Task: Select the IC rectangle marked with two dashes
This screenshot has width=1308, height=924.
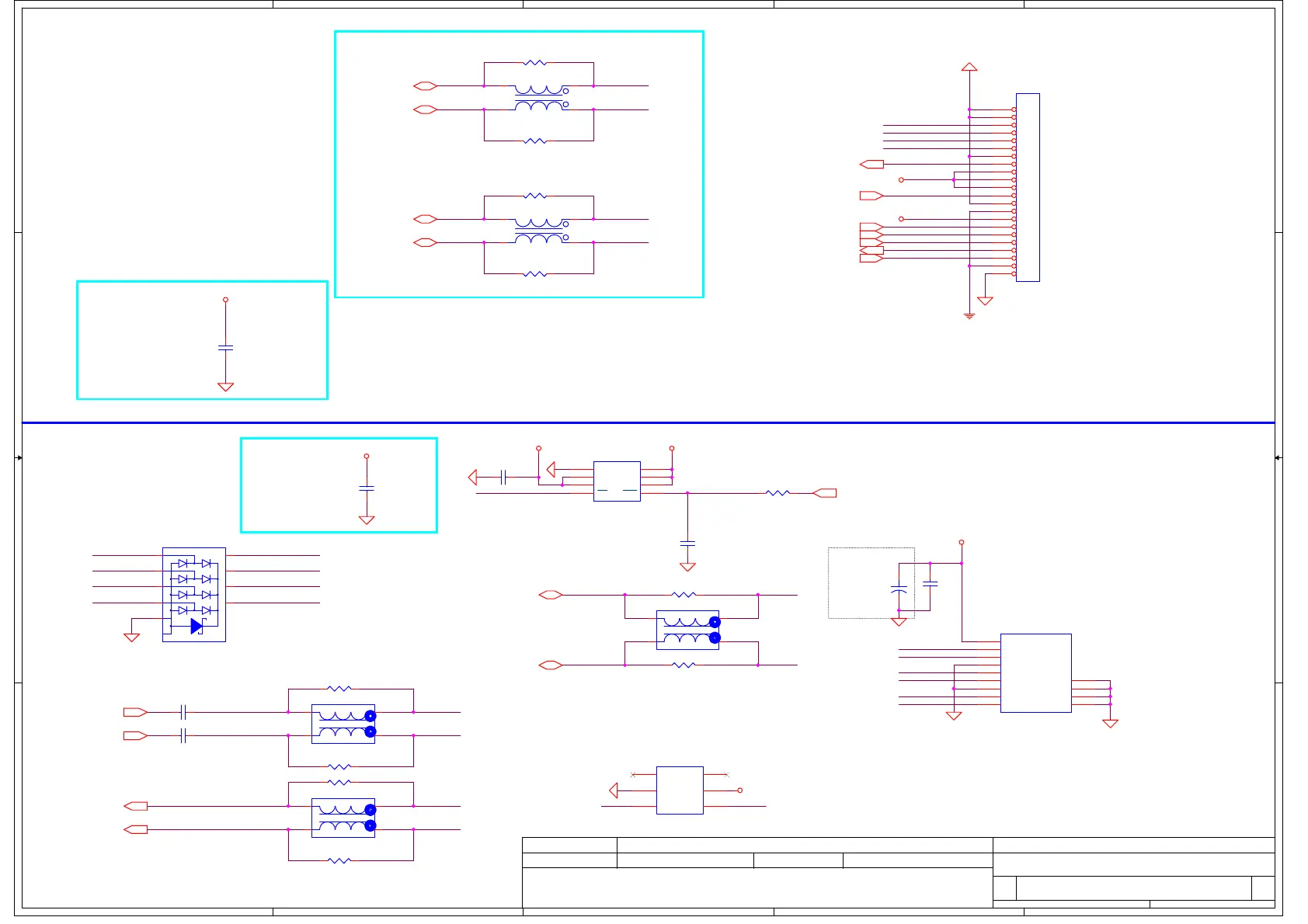Action: tap(617, 481)
